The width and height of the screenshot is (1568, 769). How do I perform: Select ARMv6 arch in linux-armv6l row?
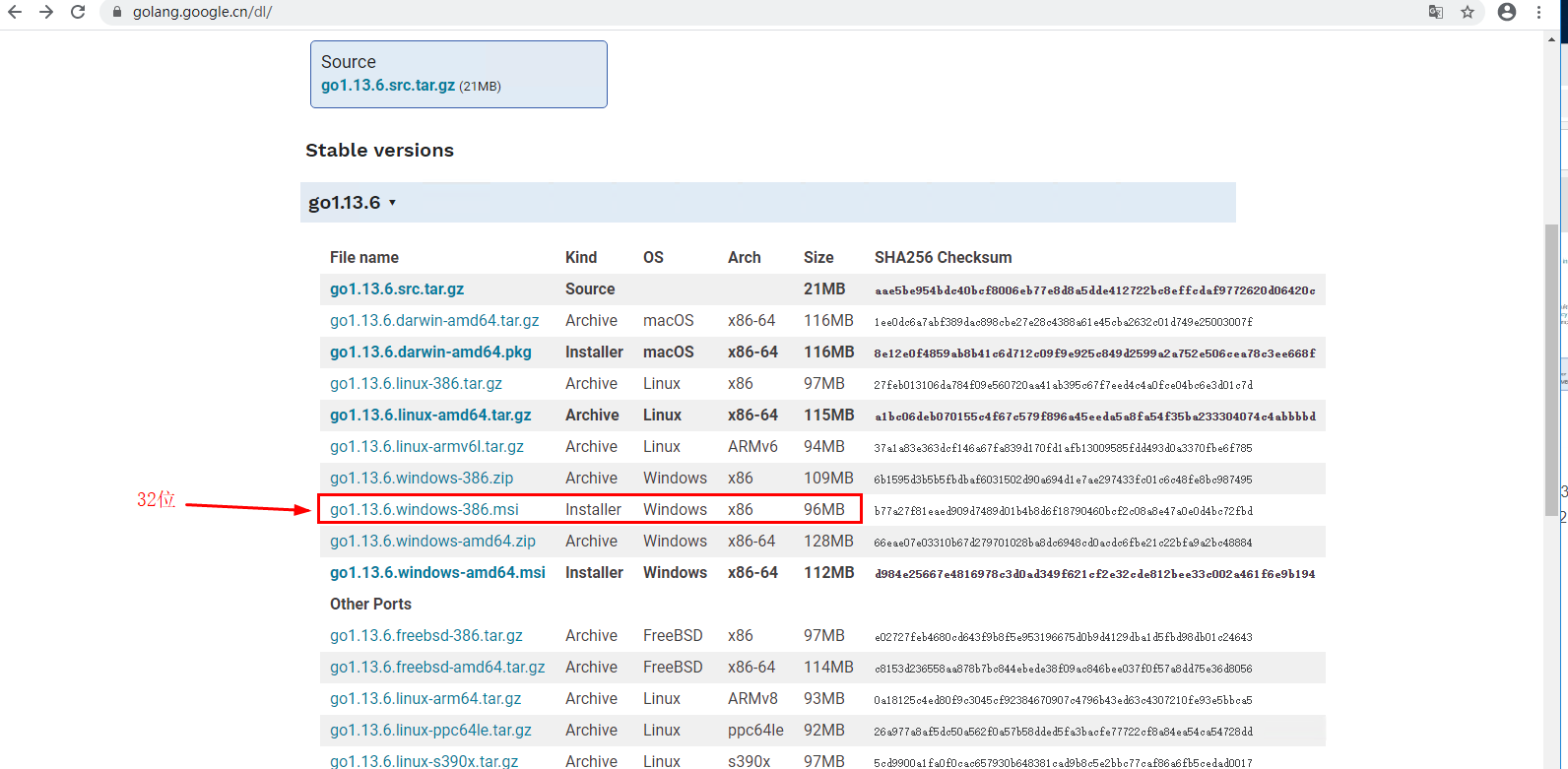tap(752, 446)
